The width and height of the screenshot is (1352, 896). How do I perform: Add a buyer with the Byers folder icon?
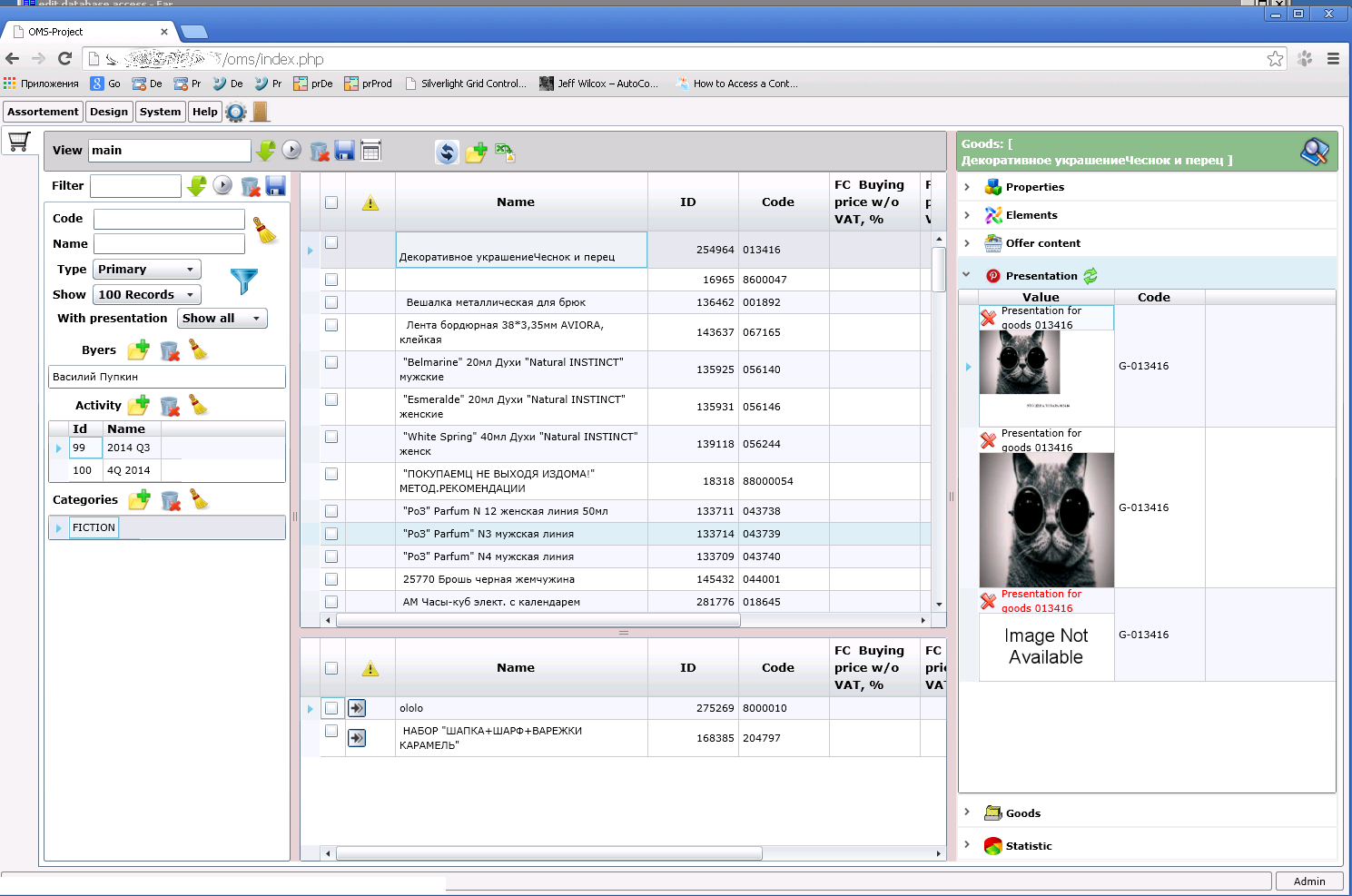(139, 350)
